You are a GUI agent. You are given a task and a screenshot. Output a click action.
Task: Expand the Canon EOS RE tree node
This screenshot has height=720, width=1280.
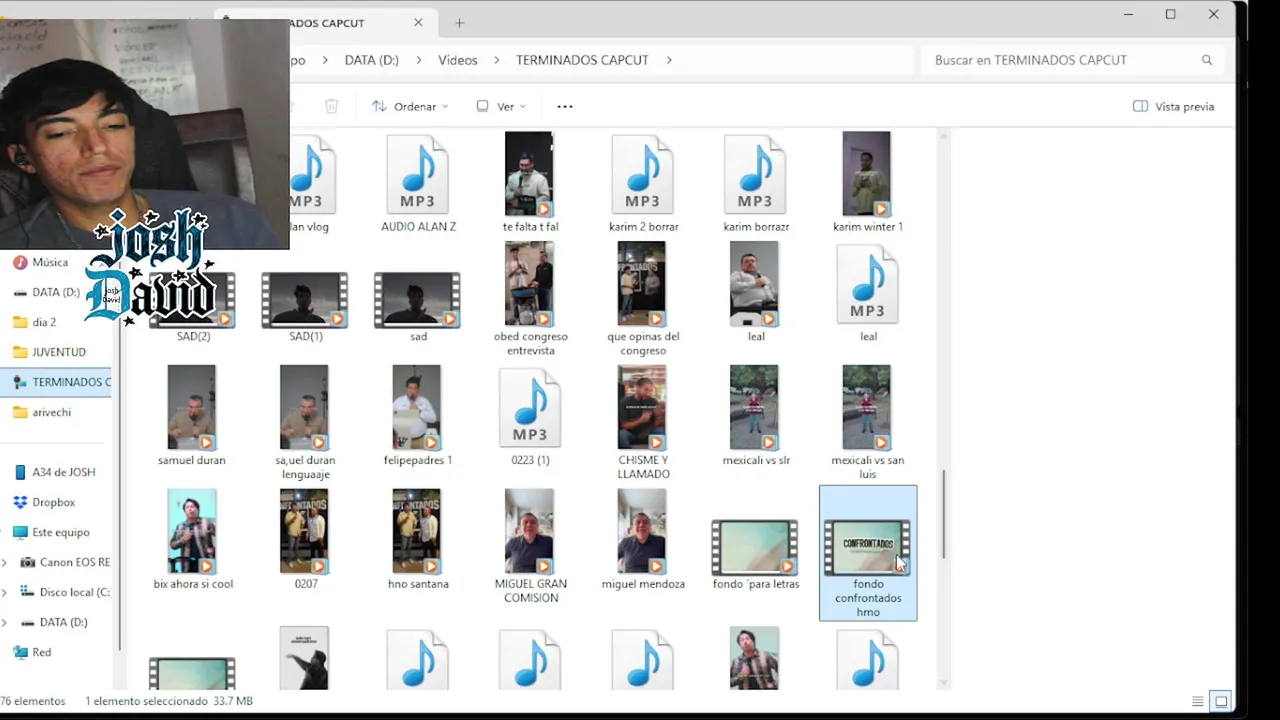coord(5,562)
